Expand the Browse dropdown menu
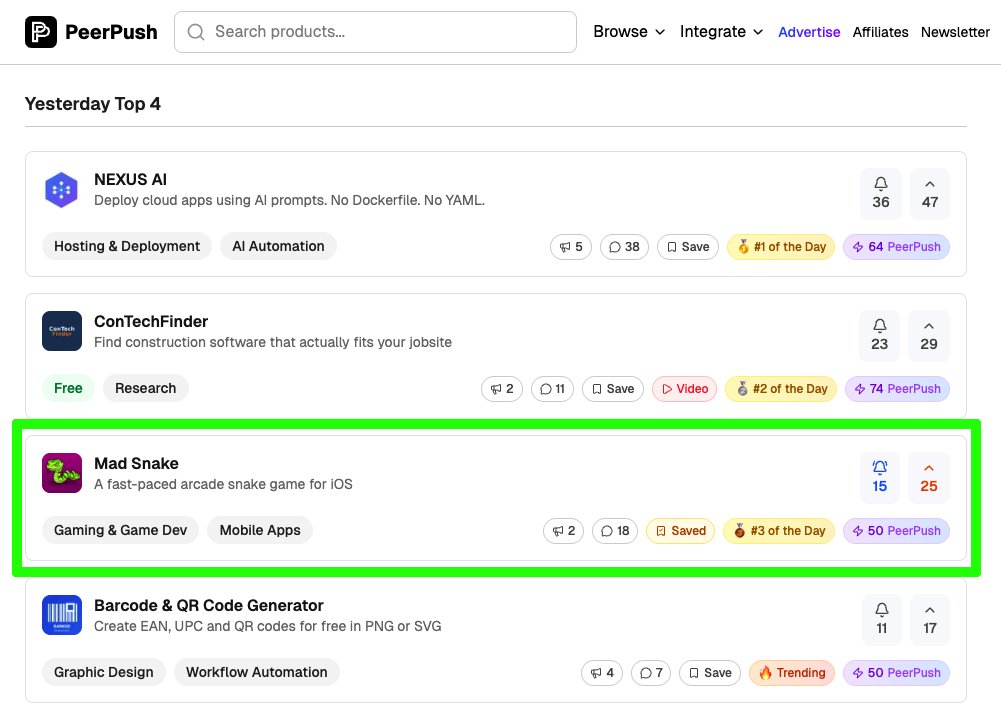The height and width of the screenshot is (715, 1001). point(629,32)
